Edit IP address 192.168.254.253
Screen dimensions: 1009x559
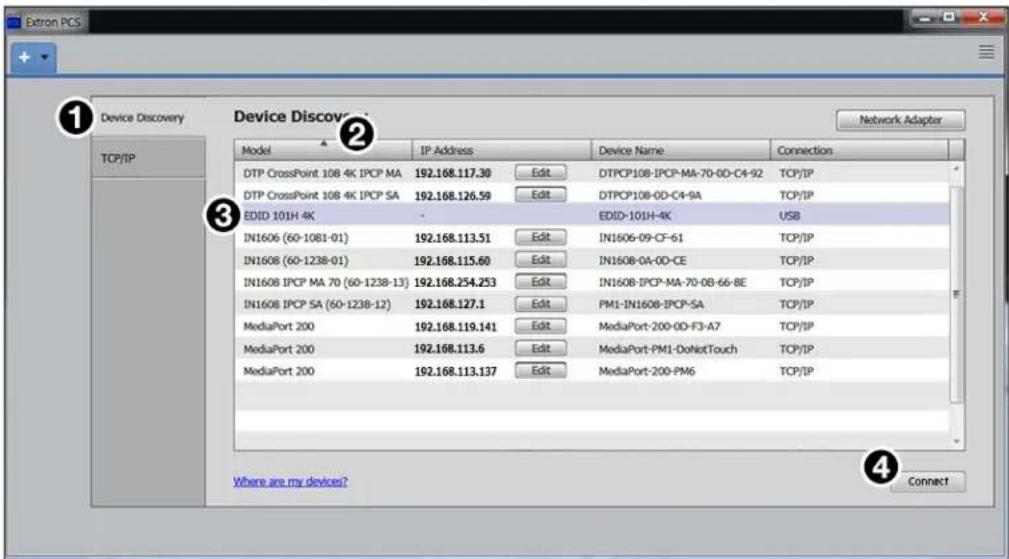tap(541, 282)
